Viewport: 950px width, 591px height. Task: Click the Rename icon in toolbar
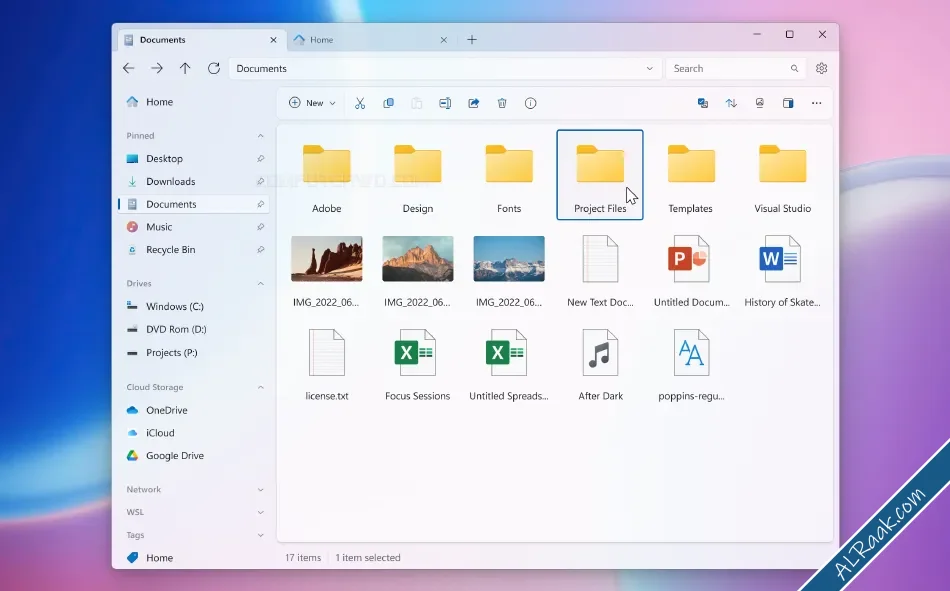coord(445,103)
